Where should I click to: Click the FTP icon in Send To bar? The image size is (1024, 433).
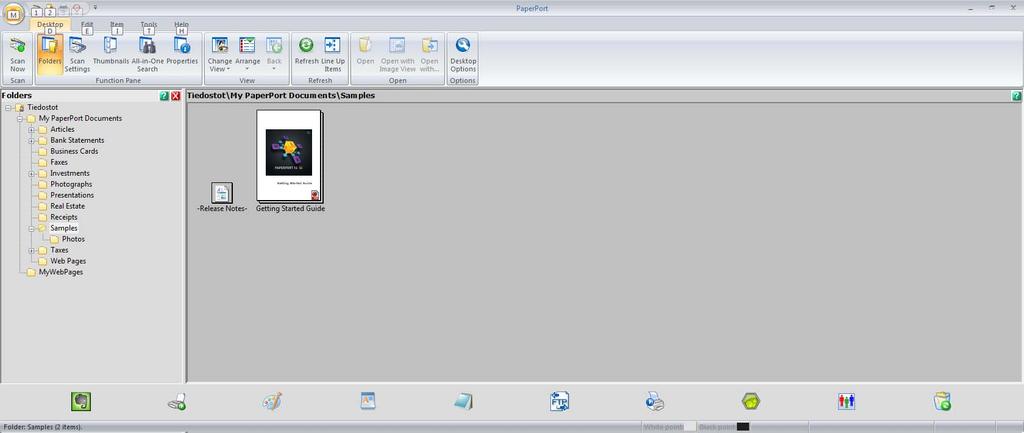[560, 401]
